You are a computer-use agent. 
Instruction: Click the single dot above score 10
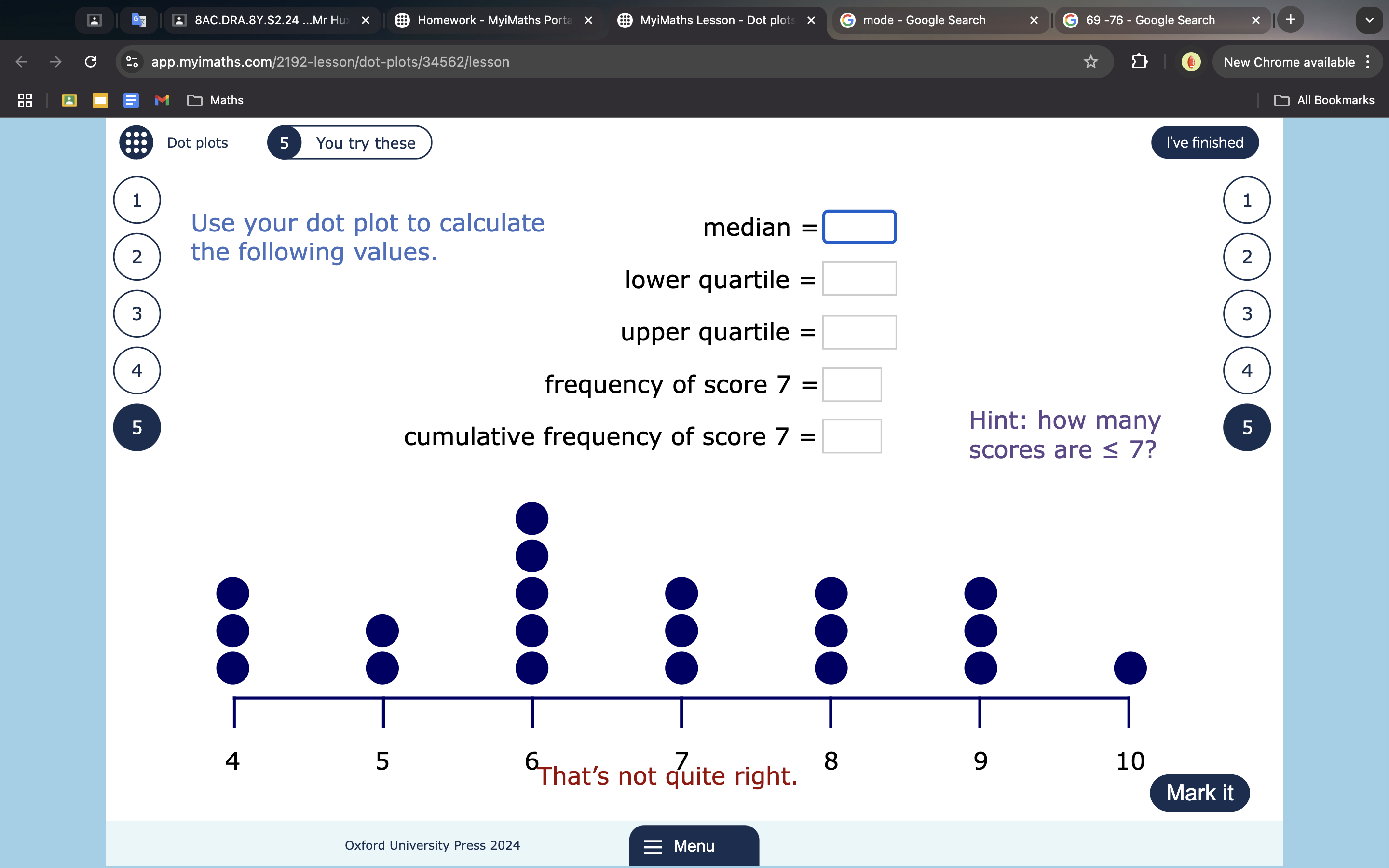pos(1130,668)
